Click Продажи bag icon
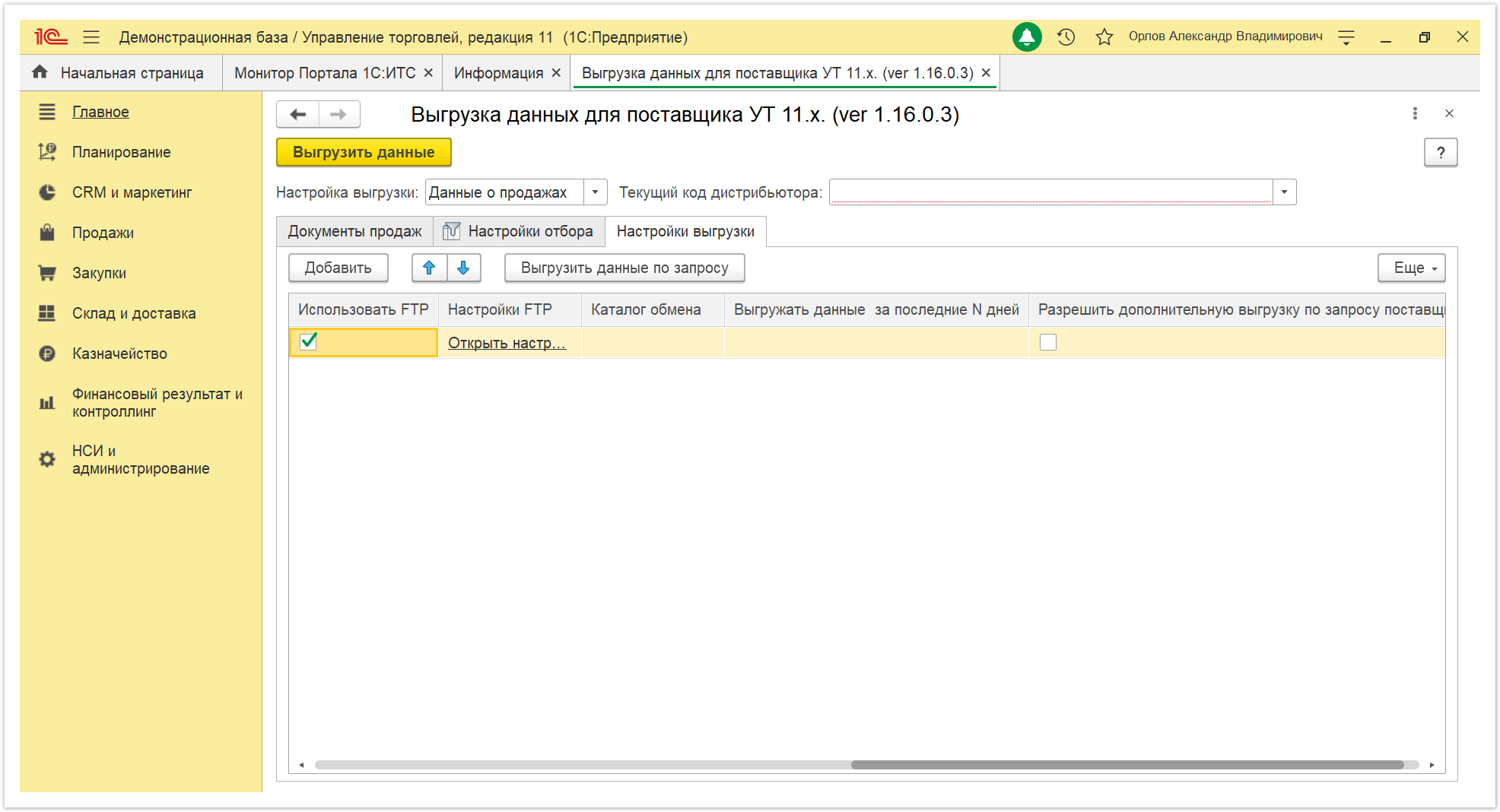This screenshot has height=812, width=1500. [47, 233]
